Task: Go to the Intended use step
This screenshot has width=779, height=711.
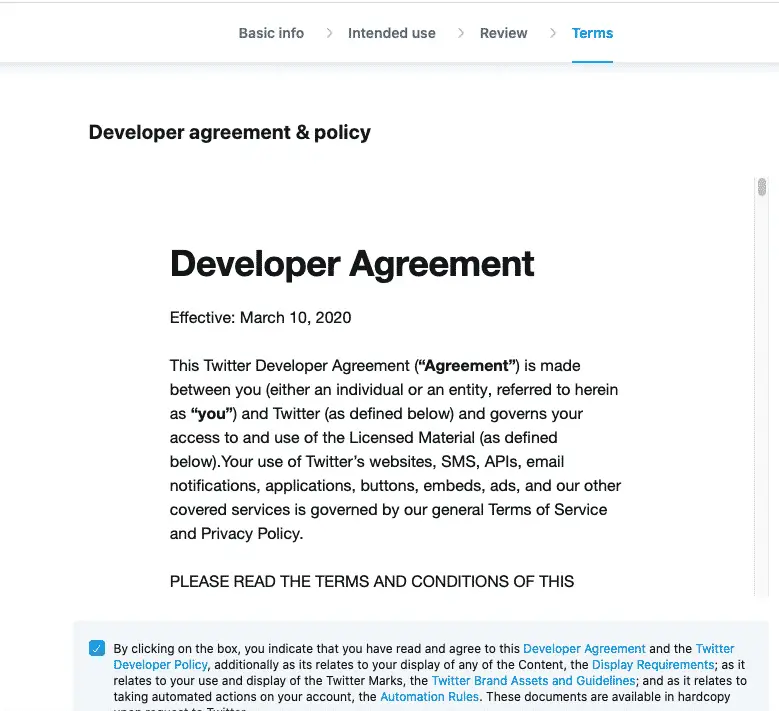Action: [x=391, y=33]
